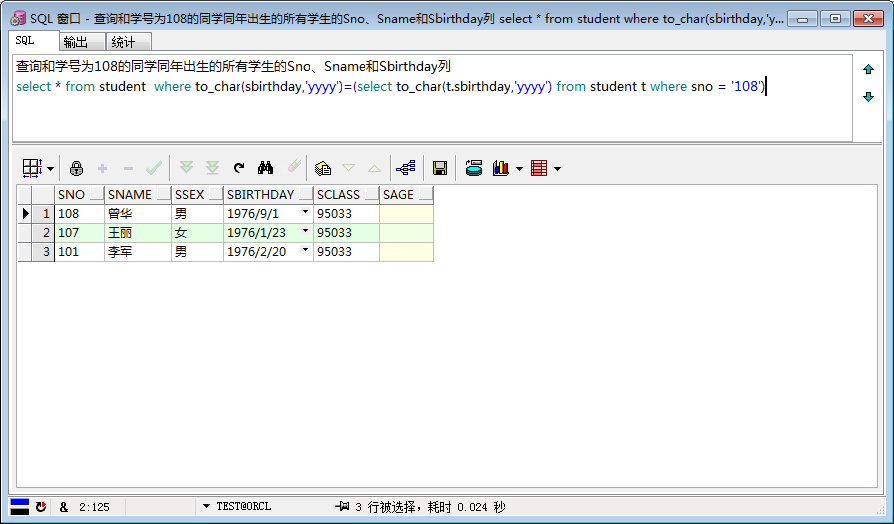Viewport: 894px width, 524px height.
Task: Select row 1 by its row number
Action: coord(43,214)
